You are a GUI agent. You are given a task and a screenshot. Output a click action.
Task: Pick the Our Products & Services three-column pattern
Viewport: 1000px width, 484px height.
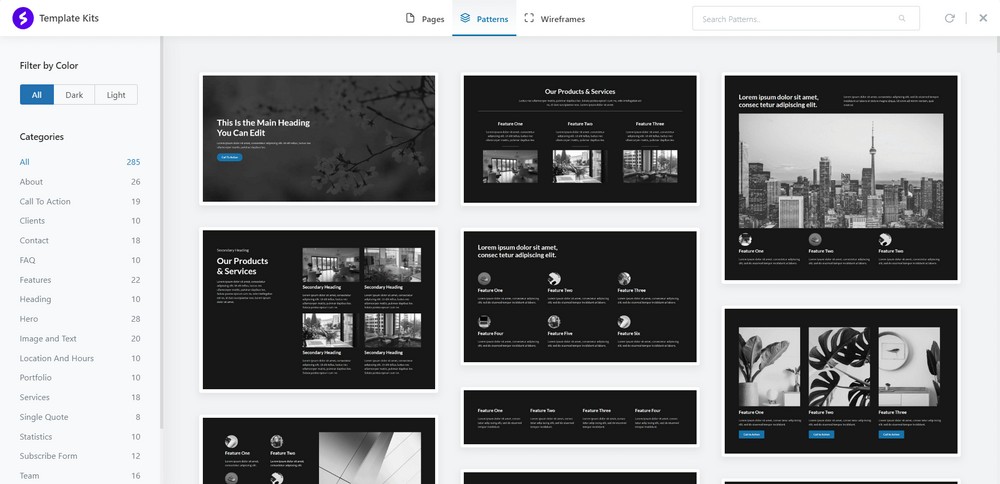pyautogui.click(x=579, y=139)
